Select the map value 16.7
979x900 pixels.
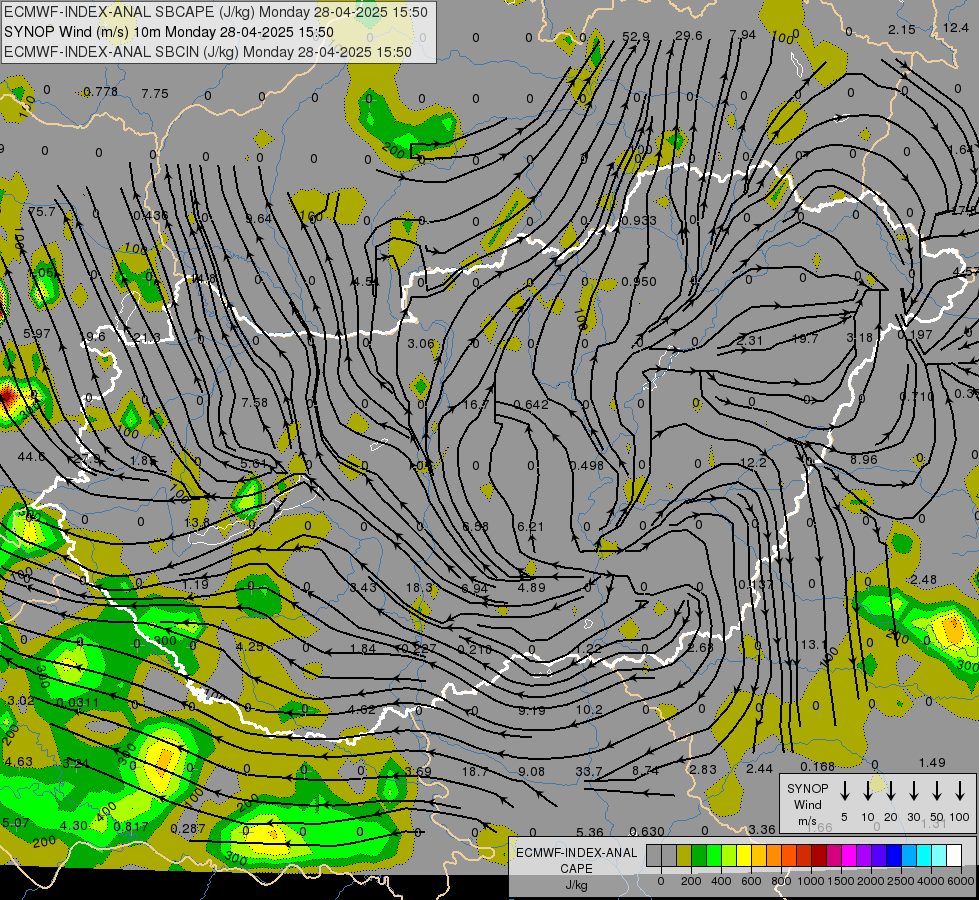[476, 405]
